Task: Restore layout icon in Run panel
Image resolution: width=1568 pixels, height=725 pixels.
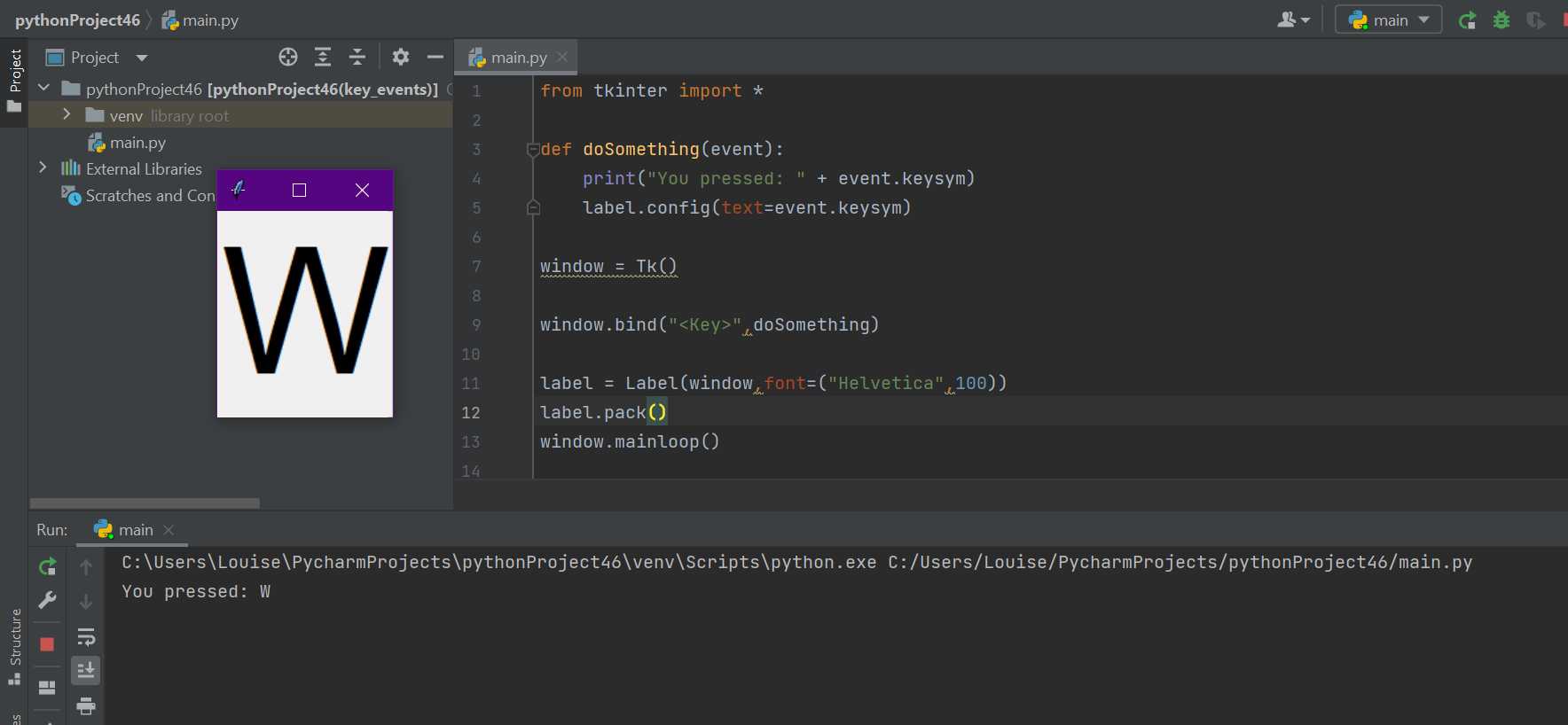Action: click(x=48, y=688)
